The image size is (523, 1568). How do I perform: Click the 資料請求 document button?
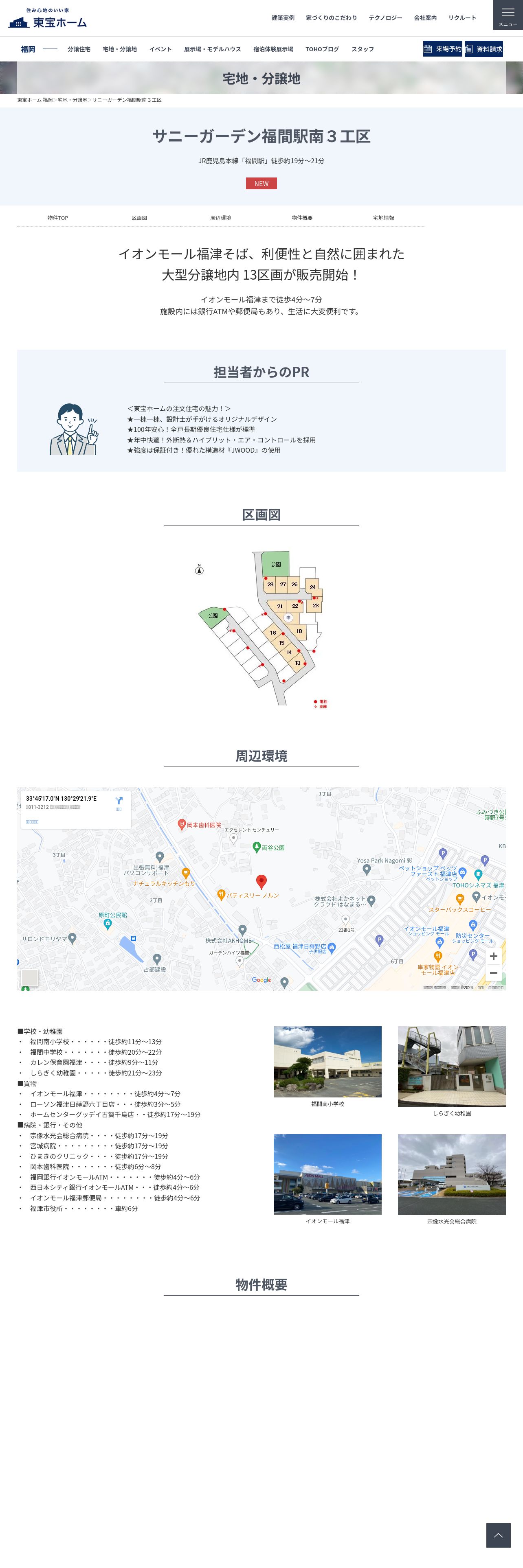[484, 49]
